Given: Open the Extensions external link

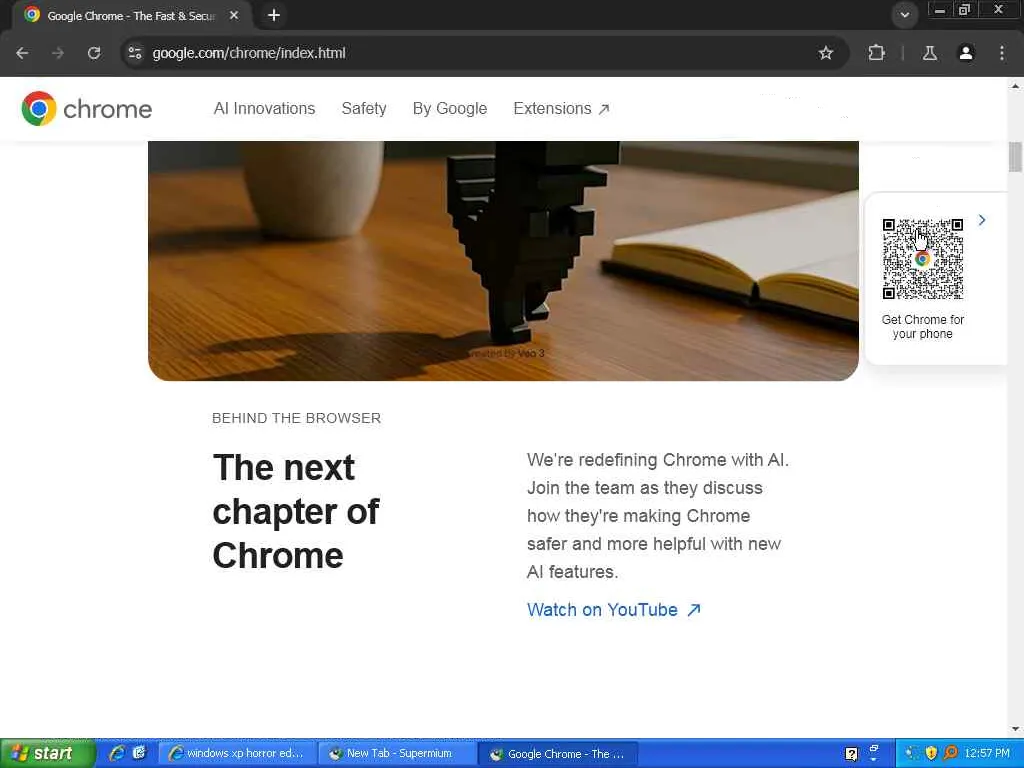Looking at the screenshot, I should (561, 108).
